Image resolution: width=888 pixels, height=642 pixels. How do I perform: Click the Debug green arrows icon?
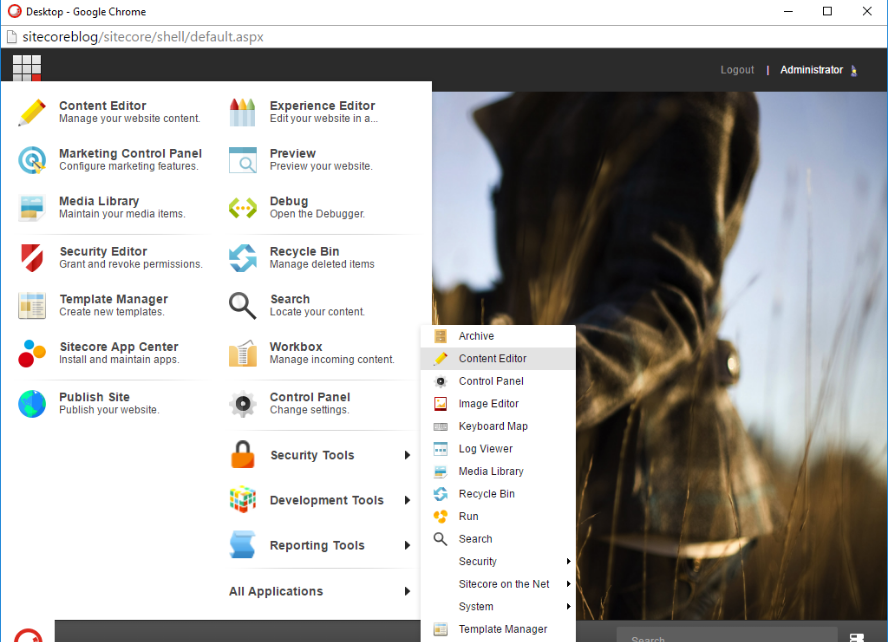click(242, 208)
